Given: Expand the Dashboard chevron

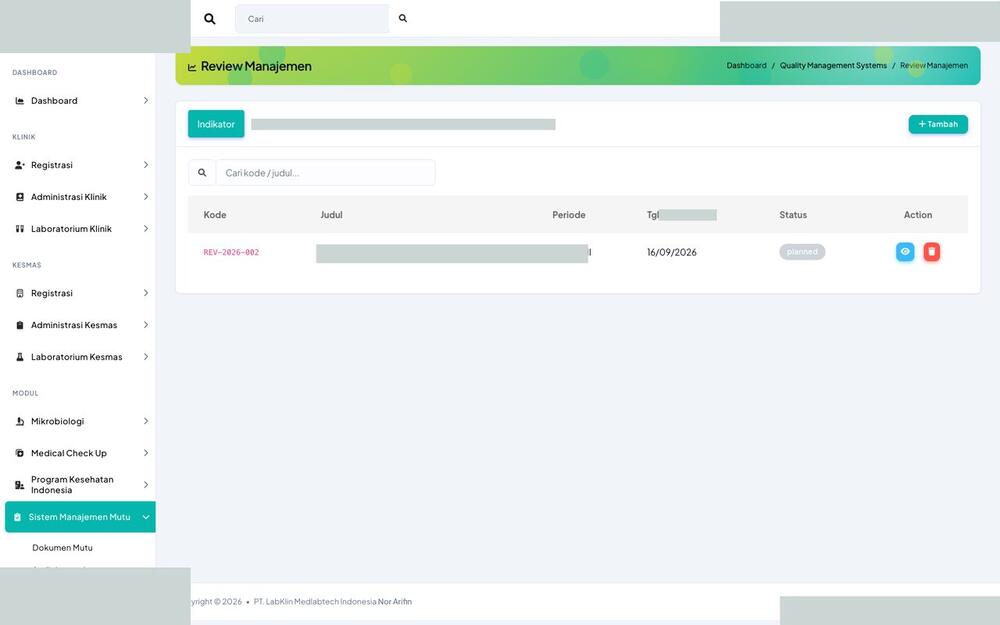Looking at the screenshot, I should tap(145, 101).
